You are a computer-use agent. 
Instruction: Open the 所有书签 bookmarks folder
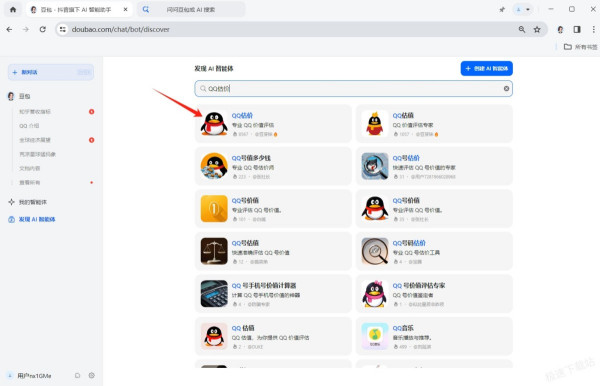pyautogui.click(x=580, y=47)
